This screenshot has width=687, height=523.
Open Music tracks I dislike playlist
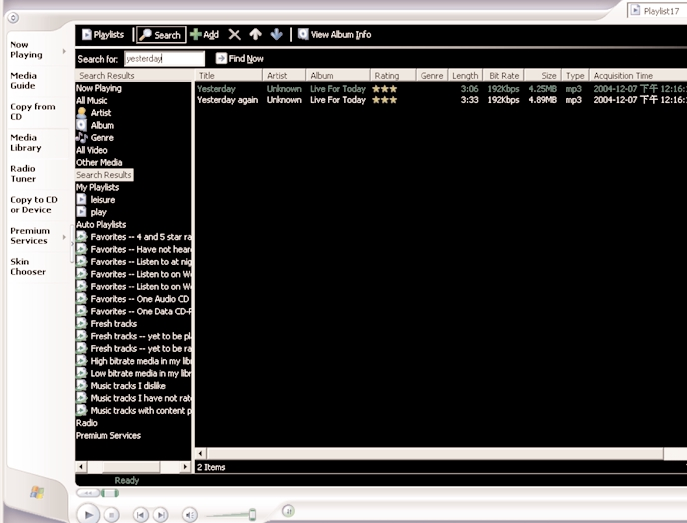click(x=121, y=386)
